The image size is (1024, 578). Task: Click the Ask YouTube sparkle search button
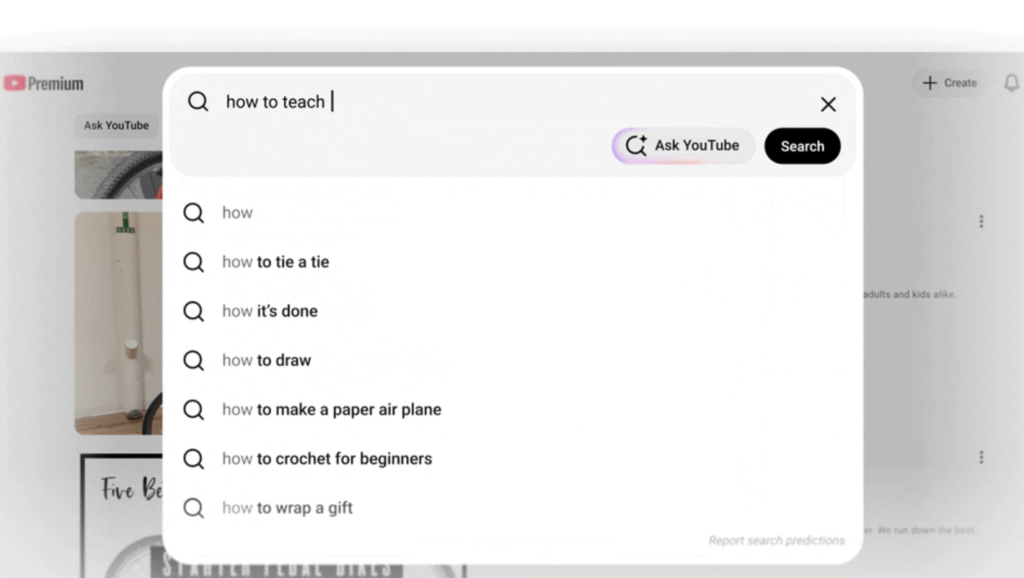[683, 146]
